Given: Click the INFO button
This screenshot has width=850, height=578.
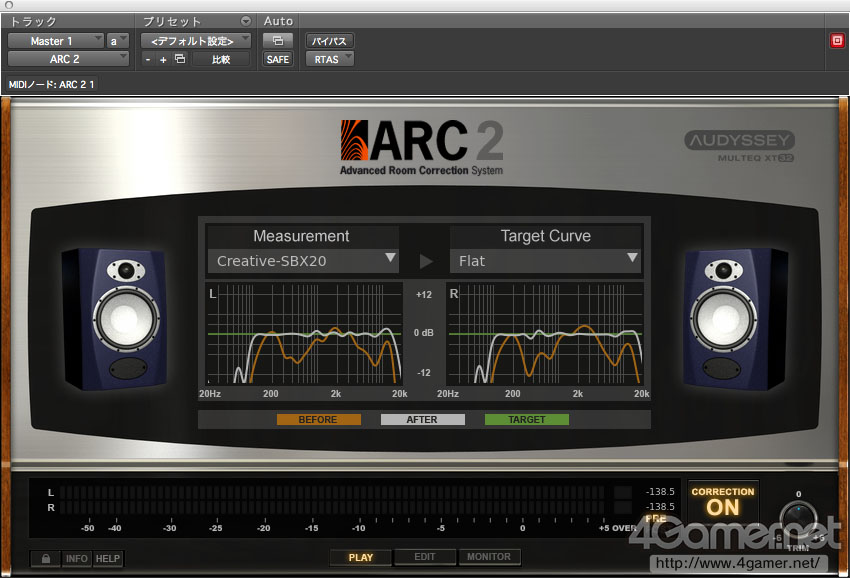Looking at the screenshot, I should point(76,558).
